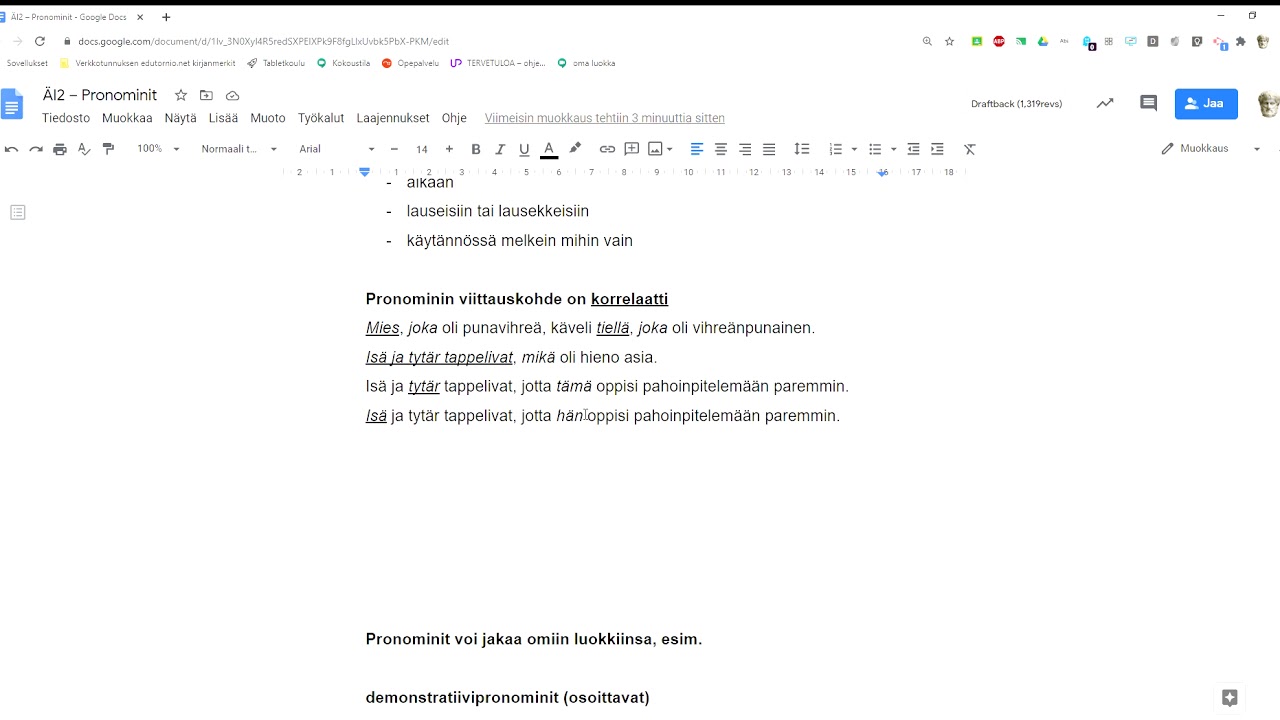Center align the text
1280x720 pixels.
tap(721, 149)
